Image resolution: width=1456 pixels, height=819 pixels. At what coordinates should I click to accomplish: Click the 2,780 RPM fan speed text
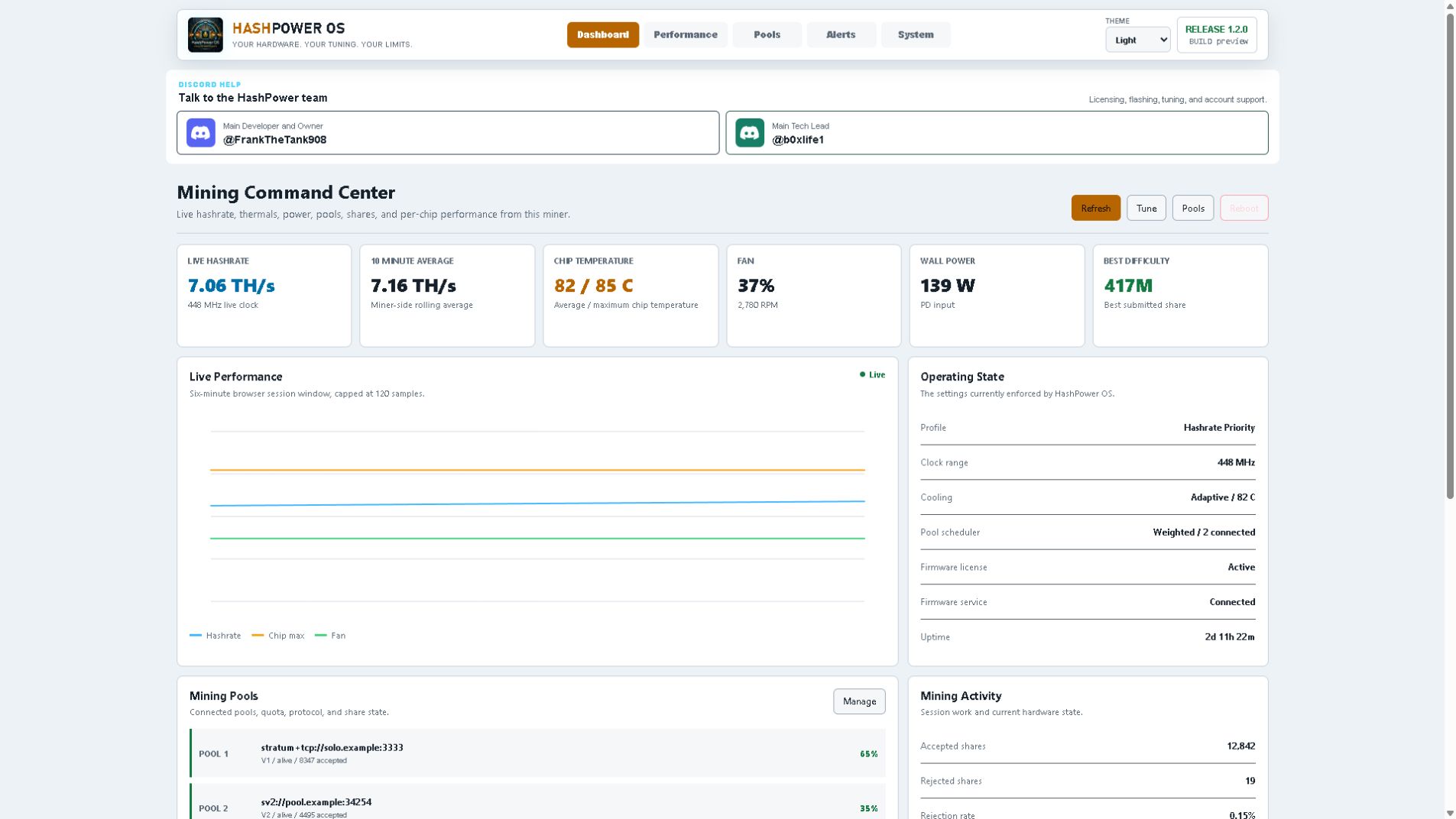[x=757, y=306]
